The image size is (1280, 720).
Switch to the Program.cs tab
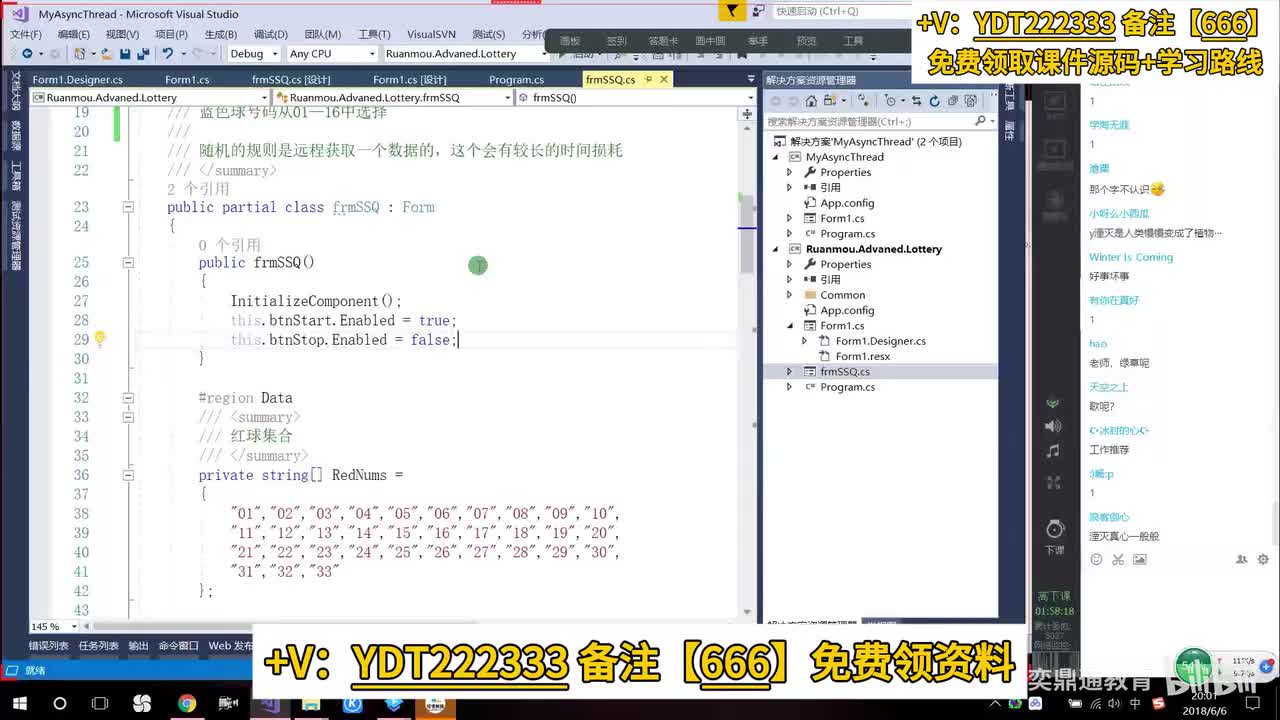click(516, 80)
